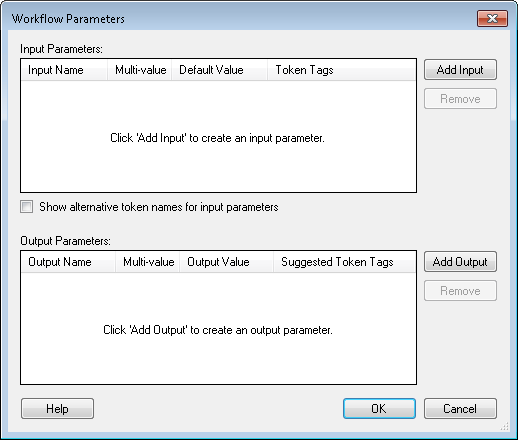Sort by the Default Value column header
The width and height of the screenshot is (518, 440).
(x=219, y=70)
